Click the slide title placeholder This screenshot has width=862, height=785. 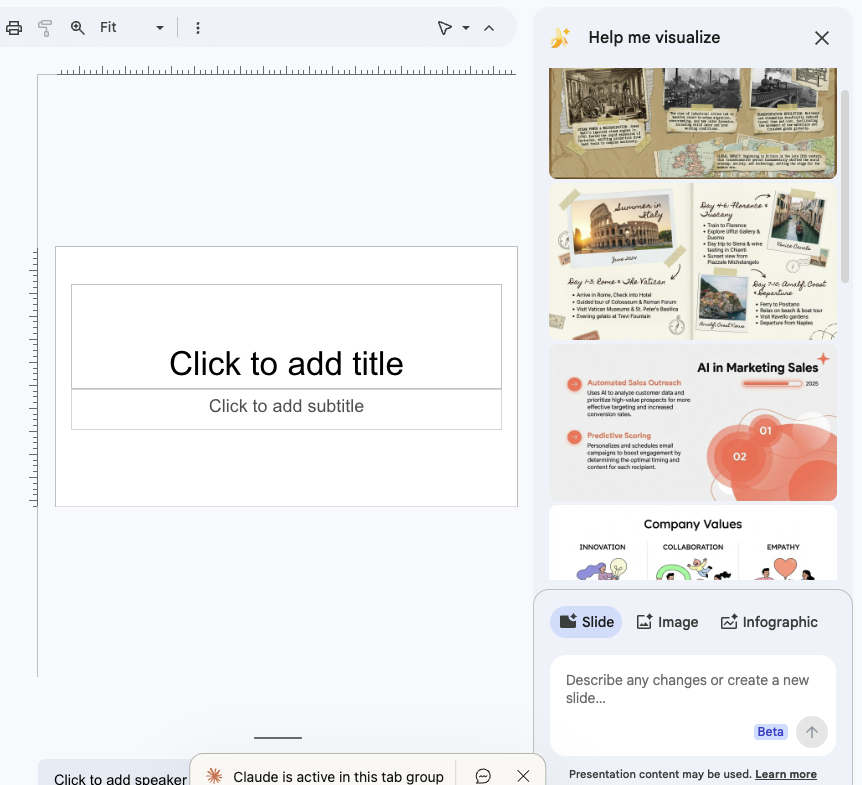tap(286, 363)
